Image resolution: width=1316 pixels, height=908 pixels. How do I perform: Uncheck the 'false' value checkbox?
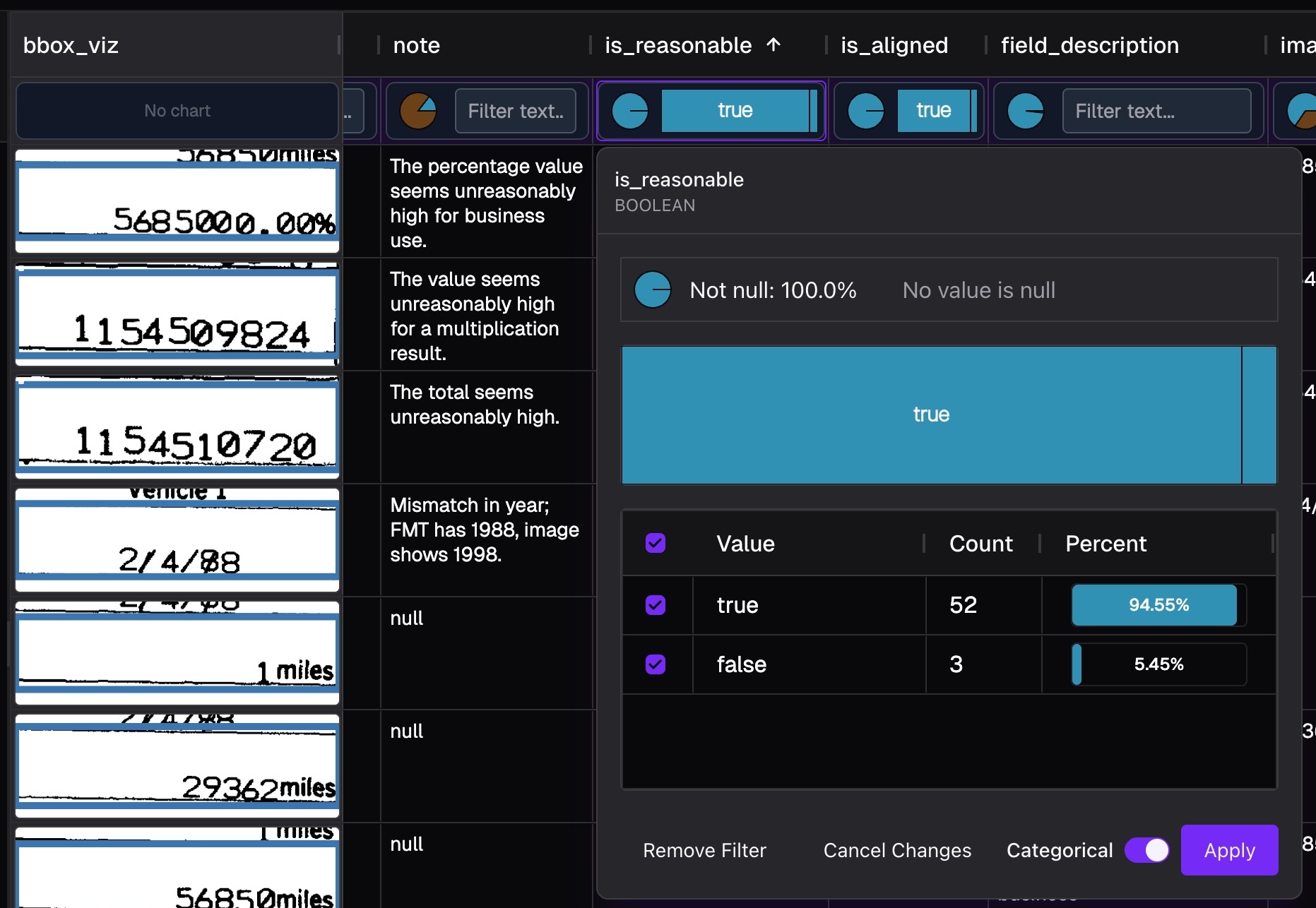[x=656, y=664]
